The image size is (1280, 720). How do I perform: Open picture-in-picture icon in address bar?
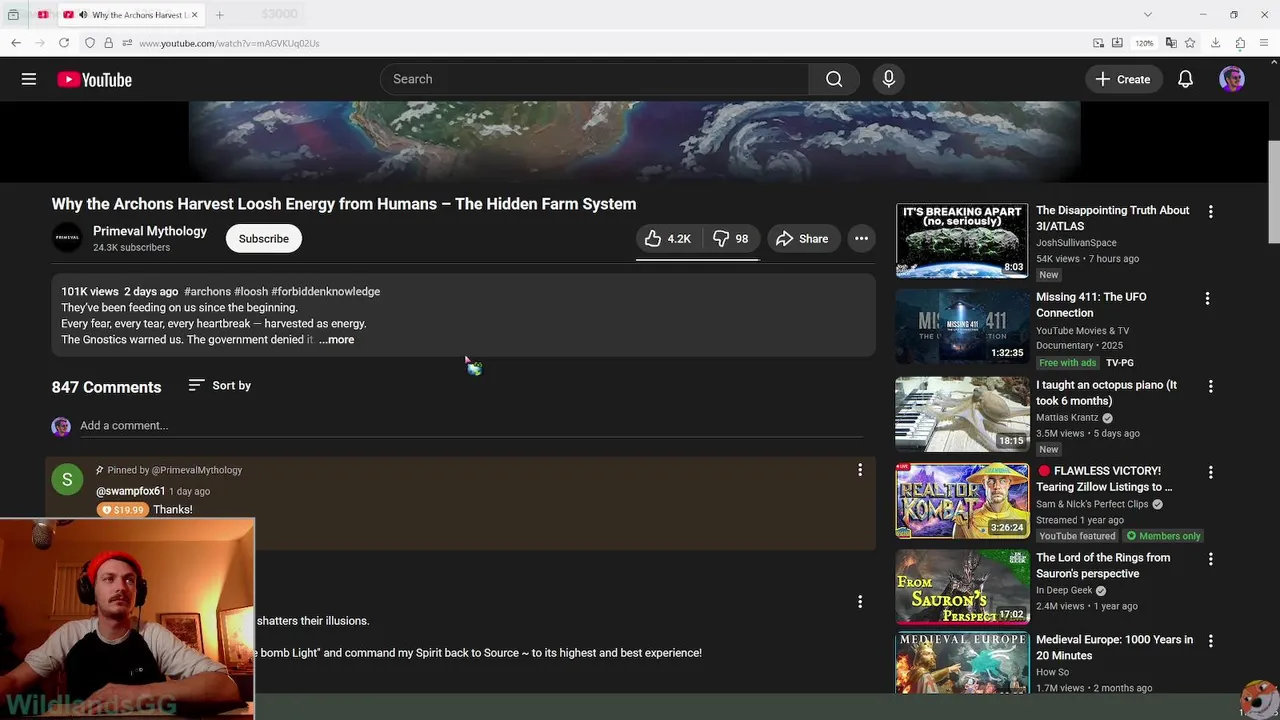pyautogui.click(x=1099, y=43)
